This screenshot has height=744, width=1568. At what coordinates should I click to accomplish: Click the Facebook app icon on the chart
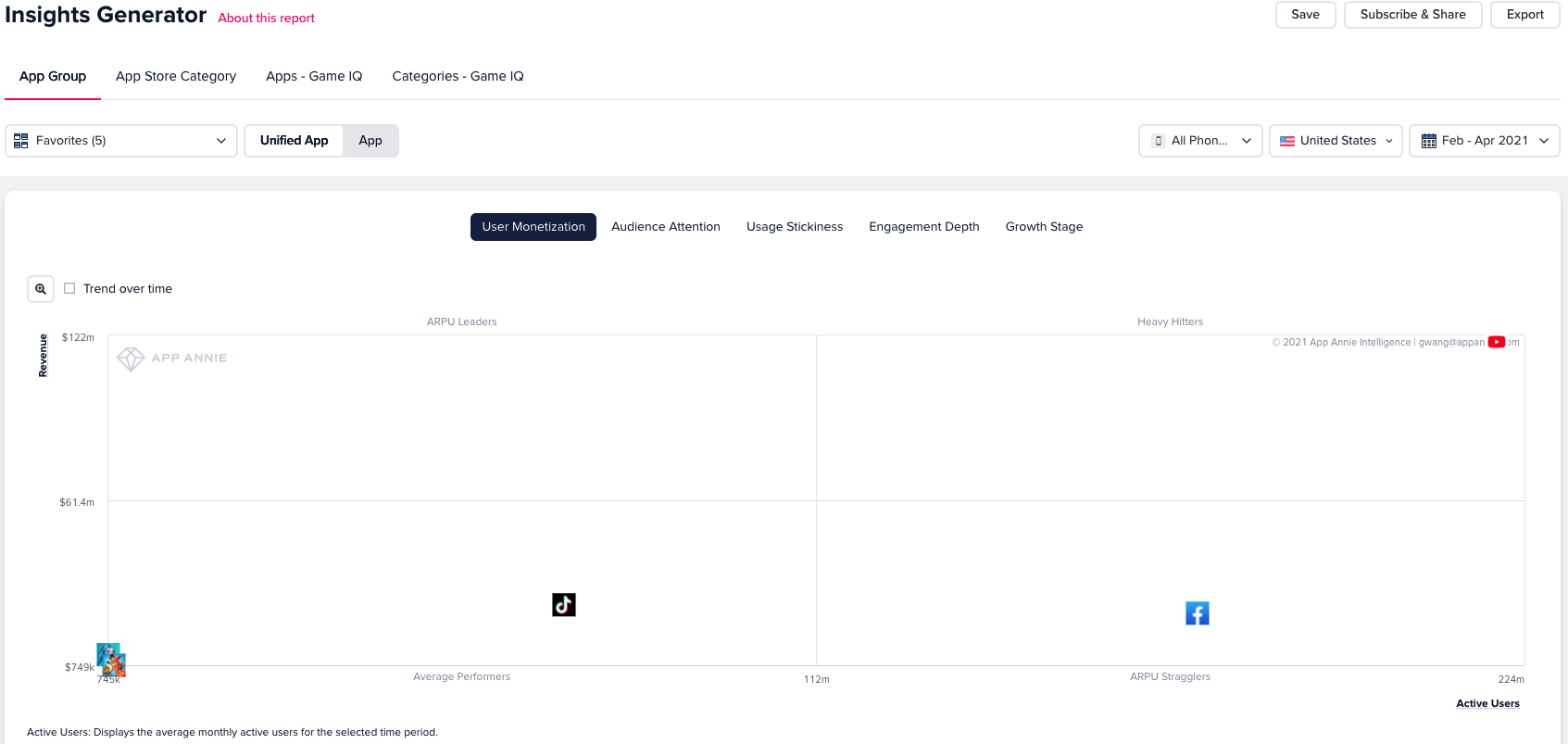tap(1198, 613)
